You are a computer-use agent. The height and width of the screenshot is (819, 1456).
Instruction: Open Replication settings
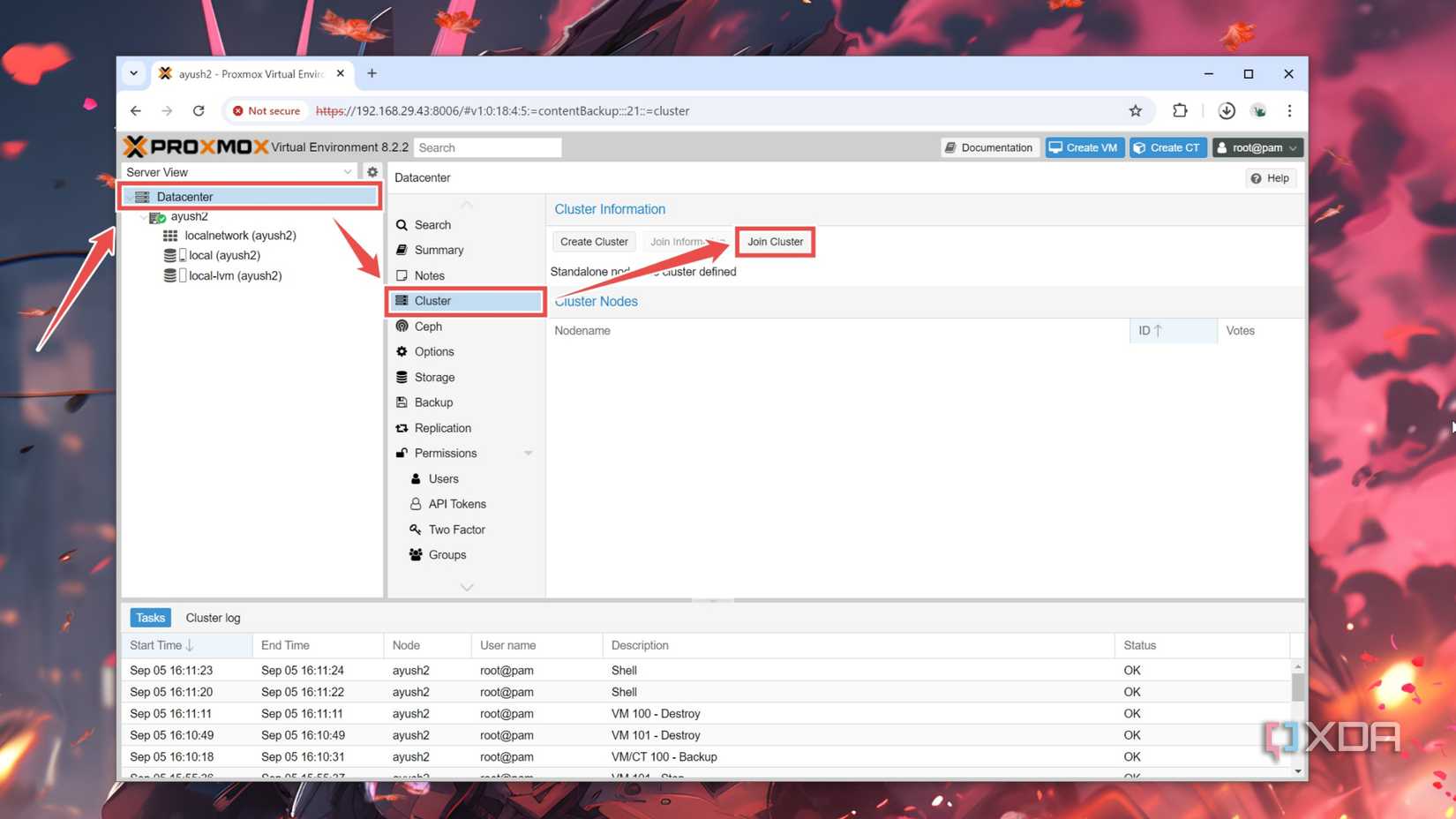point(442,427)
